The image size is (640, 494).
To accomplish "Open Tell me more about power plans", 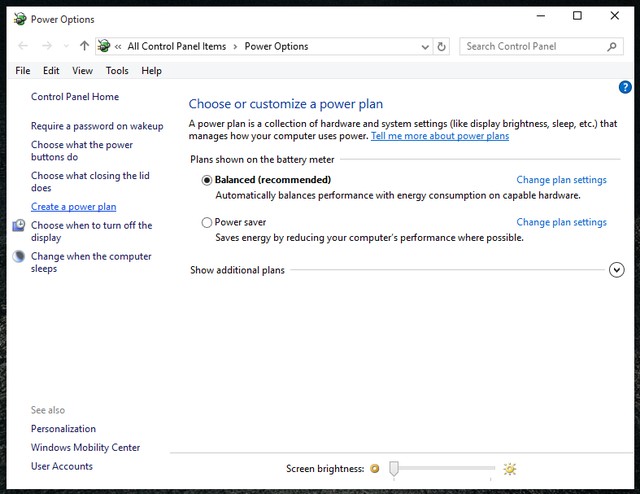I will pyautogui.click(x=440, y=136).
